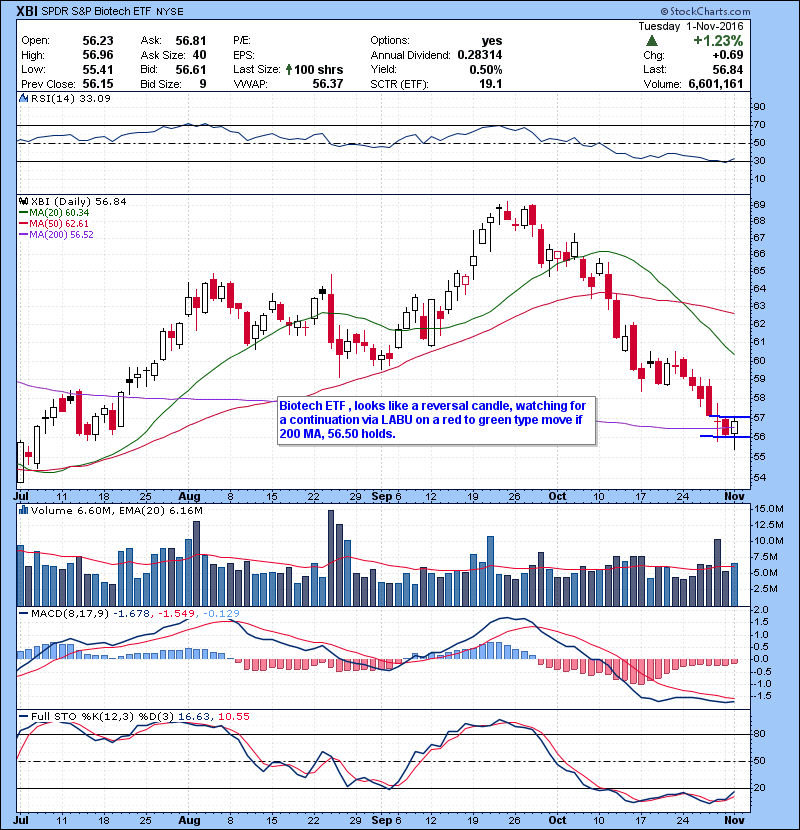Click the 15.0M volume axis label

tap(769, 509)
